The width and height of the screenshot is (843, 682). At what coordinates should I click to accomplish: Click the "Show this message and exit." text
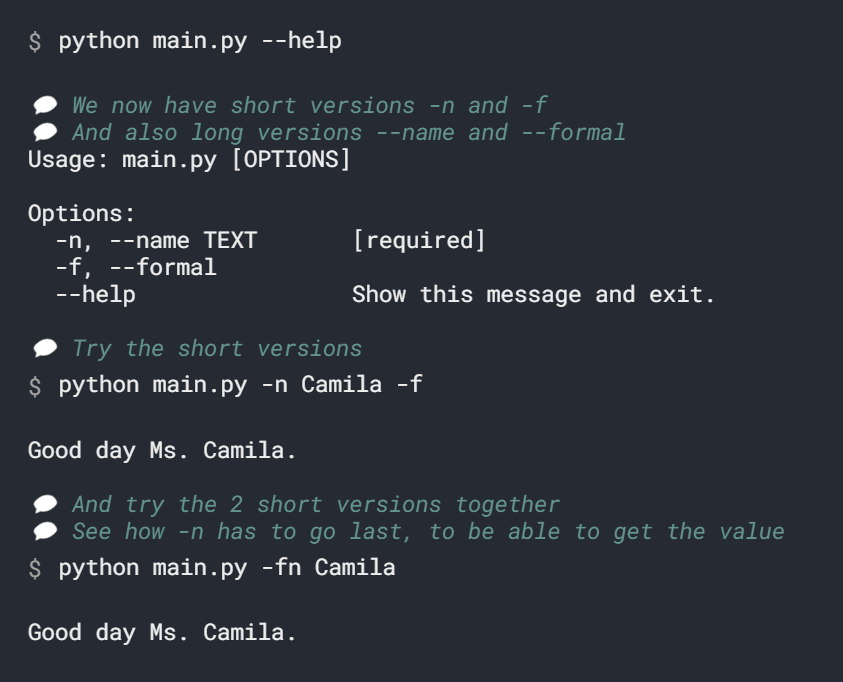(x=533, y=294)
